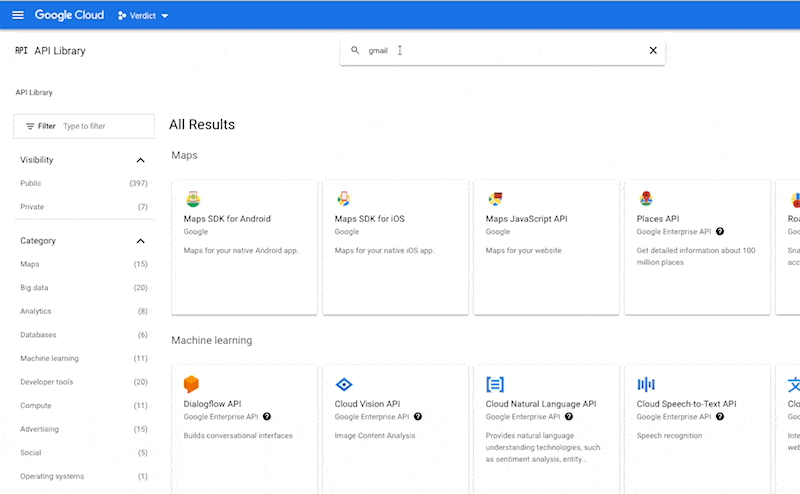Click help icon on Dialogflow API card
This screenshot has height=494, width=800.
pos(267,417)
